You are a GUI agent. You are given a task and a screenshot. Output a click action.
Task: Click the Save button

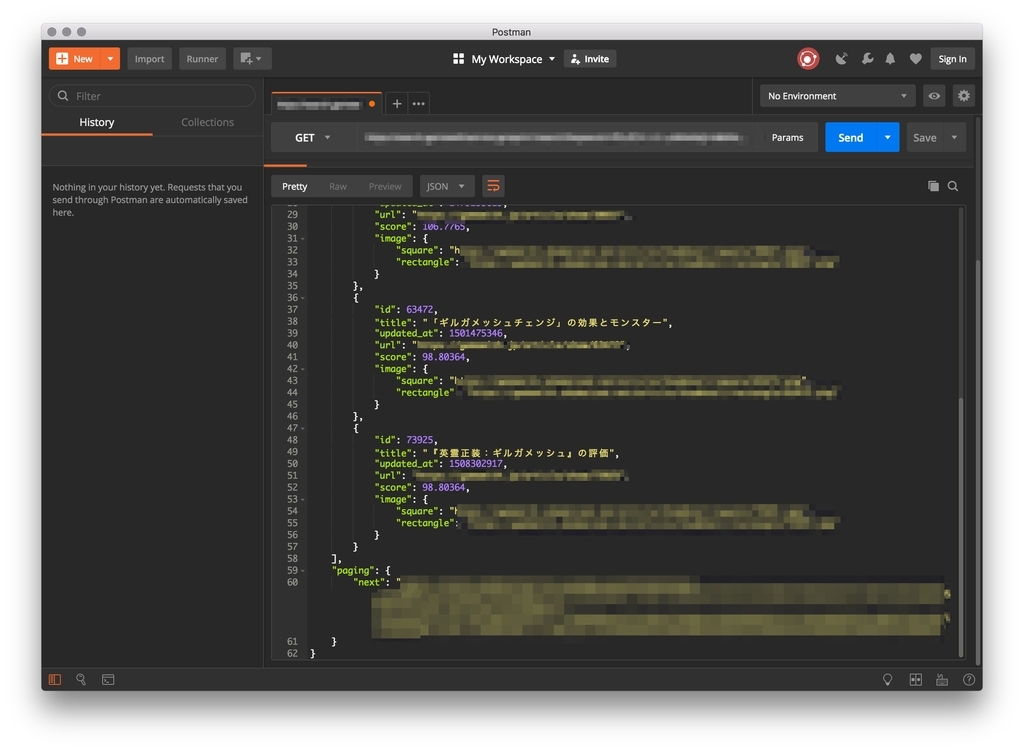click(x=925, y=137)
